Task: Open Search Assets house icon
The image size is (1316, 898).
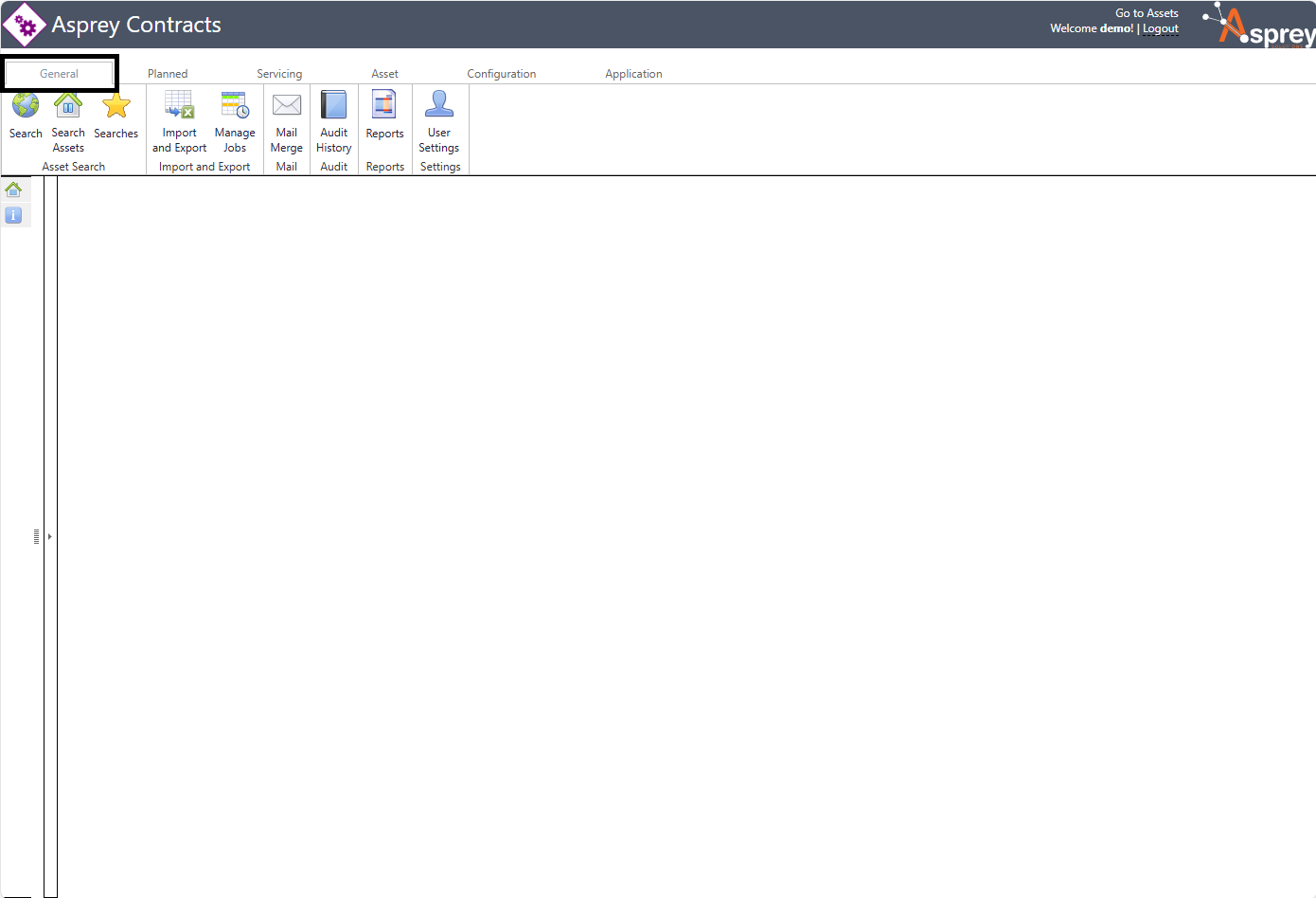Action: point(68,105)
